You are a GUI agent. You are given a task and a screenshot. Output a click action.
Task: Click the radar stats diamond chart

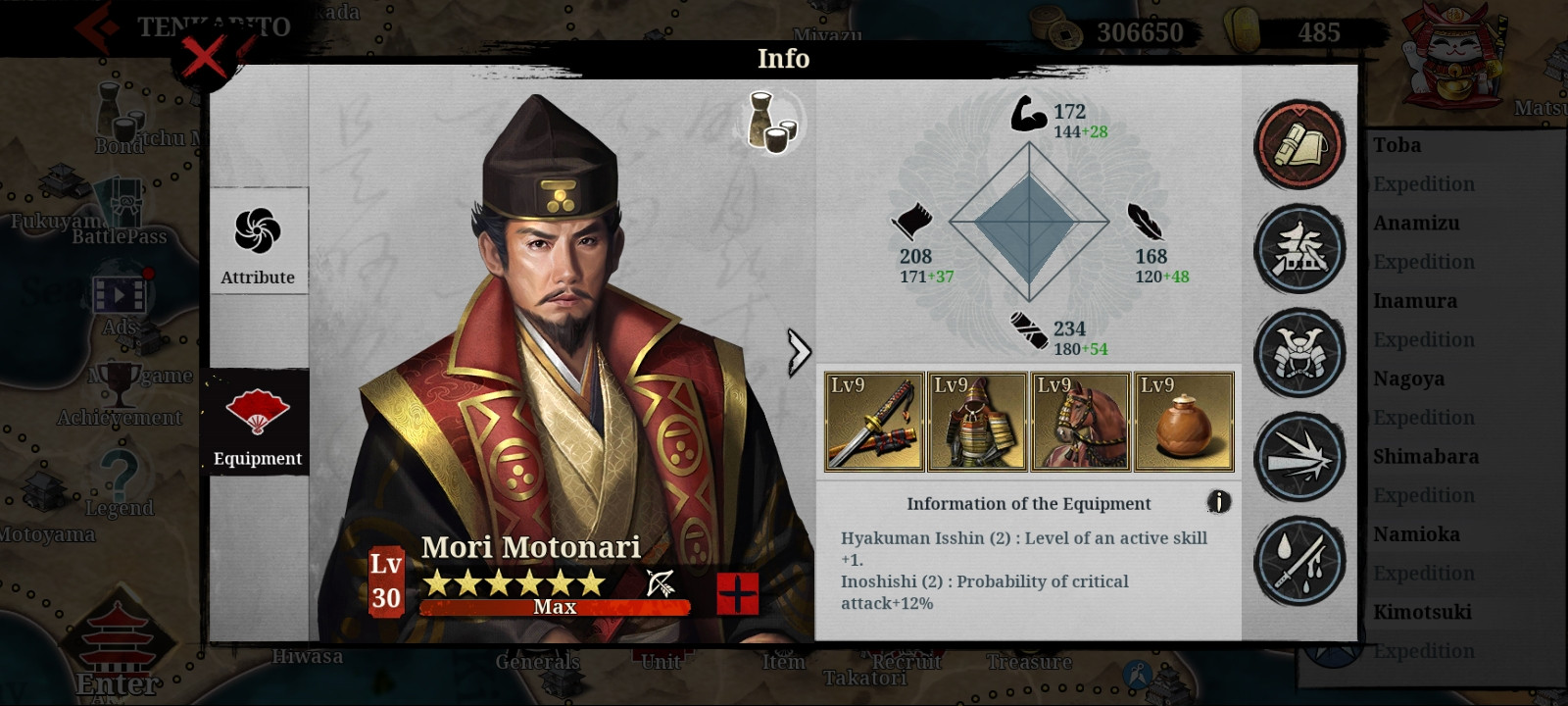(x=1029, y=223)
